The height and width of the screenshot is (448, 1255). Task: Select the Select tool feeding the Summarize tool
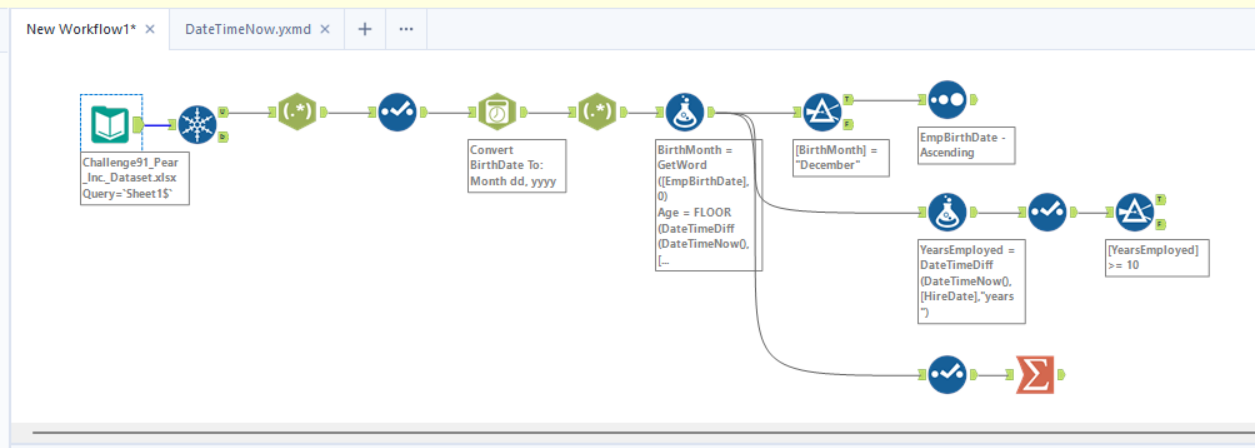[946, 375]
